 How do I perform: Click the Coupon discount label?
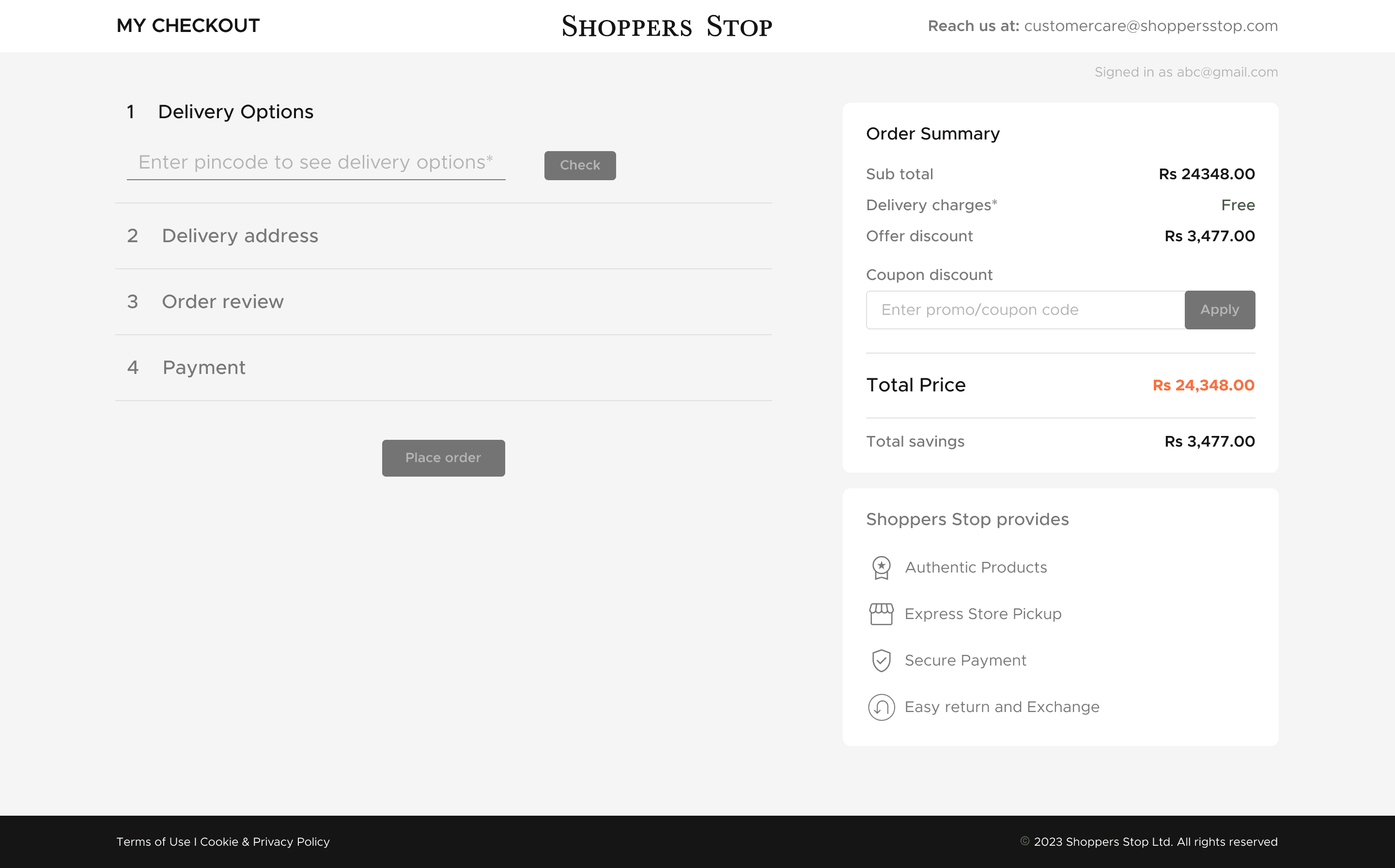click(930, 275)
